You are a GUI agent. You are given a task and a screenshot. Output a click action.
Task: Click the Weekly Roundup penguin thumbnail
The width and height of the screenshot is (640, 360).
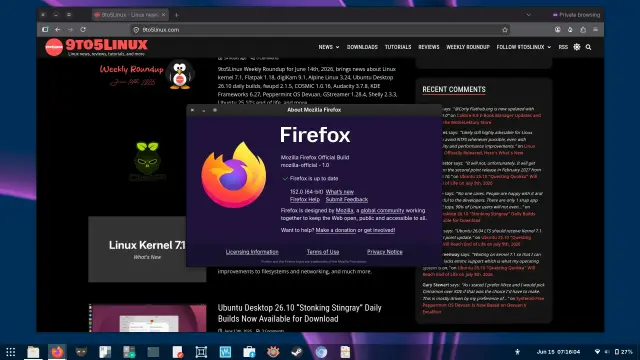pyautogui.click(x=147, y=75)
